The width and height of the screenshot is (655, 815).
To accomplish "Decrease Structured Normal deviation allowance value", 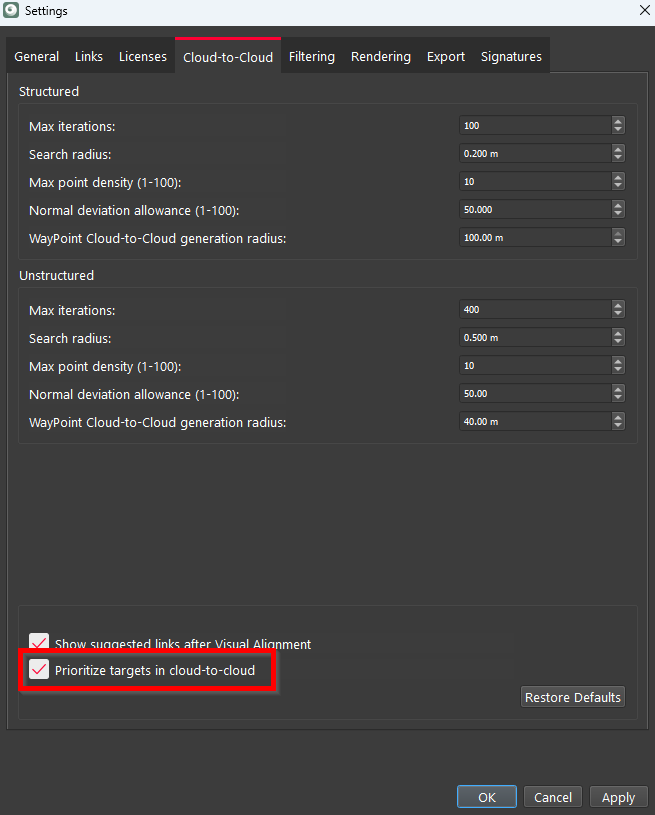I will point(618,214).
